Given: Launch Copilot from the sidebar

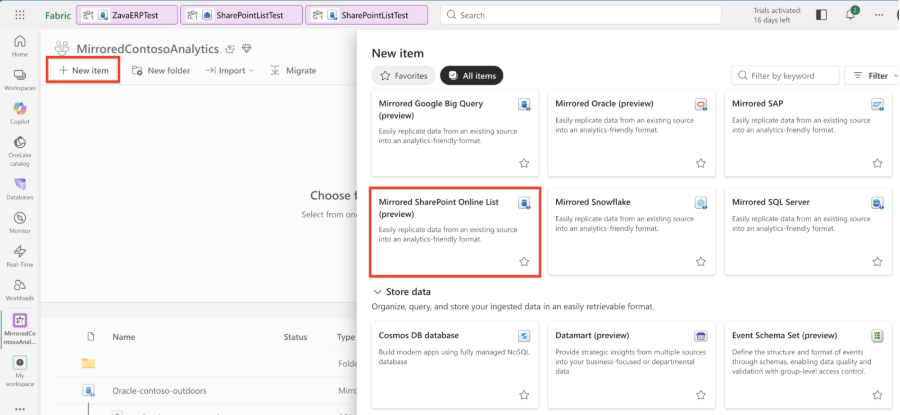Looking at the screenshot, I should 20,113.
